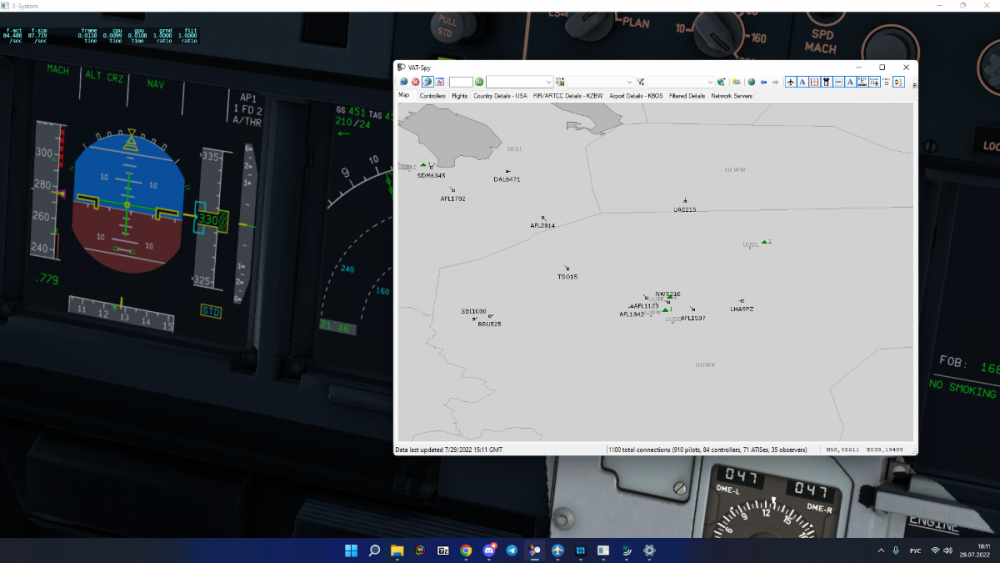Click the red stop icon in VAT-Spy toolbar
Viewport: 1000px width, 563px height.
pyautogui.click(x=415, y=82)
